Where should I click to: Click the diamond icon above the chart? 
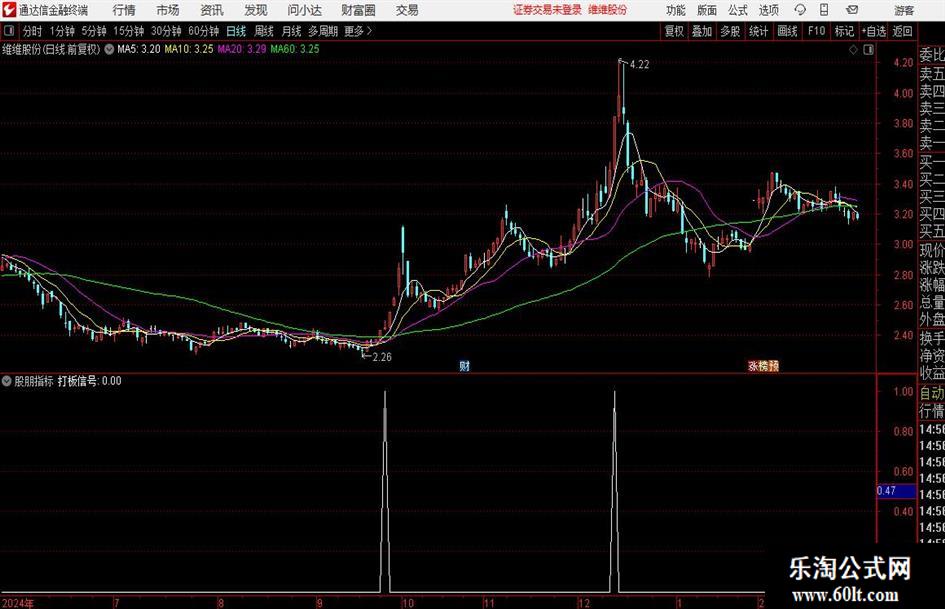(853, 50)
